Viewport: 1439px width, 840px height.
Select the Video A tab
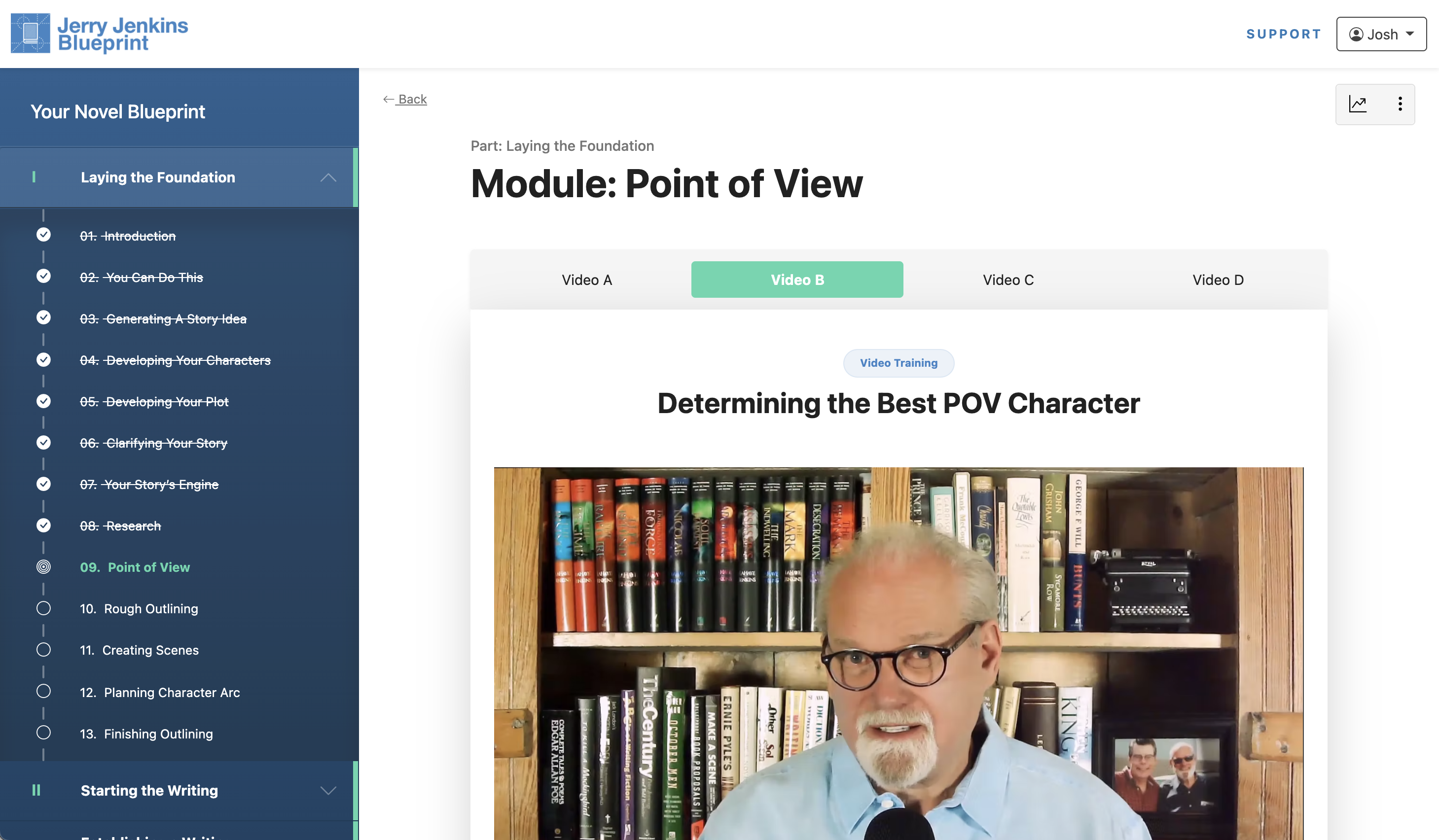(586, 280)
